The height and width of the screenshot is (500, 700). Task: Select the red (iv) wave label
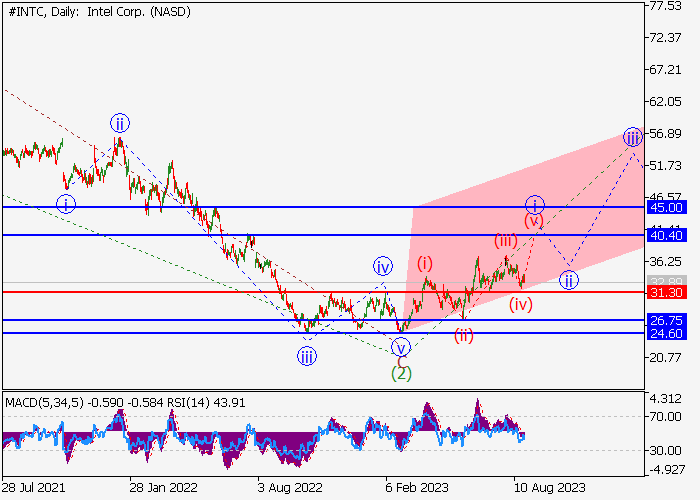coord(521,305)
